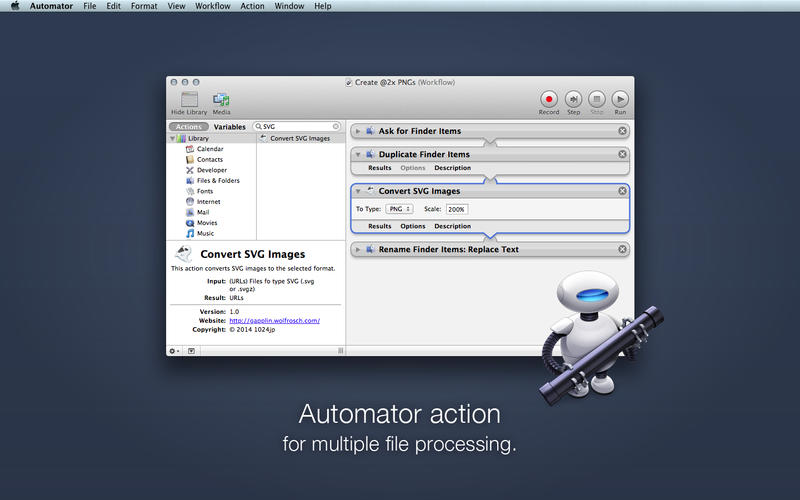Open the Apple menu
This screenshot has height=500, width=800.
(15, 6)
